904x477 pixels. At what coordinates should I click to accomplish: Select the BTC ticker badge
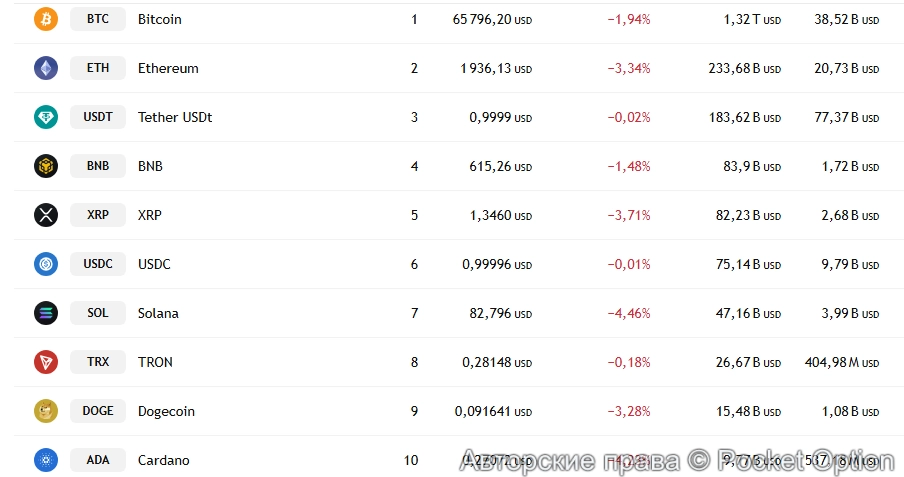tap(98, 19)
